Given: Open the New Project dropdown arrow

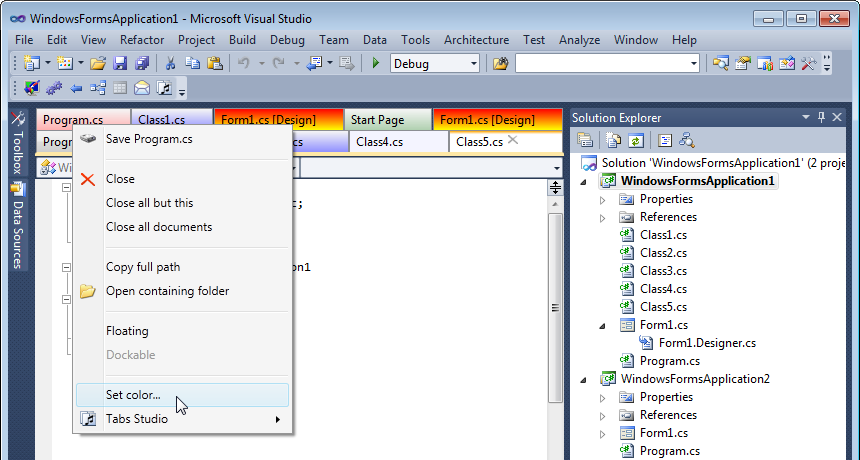Looking at the screenshot, I should [48, 64].
